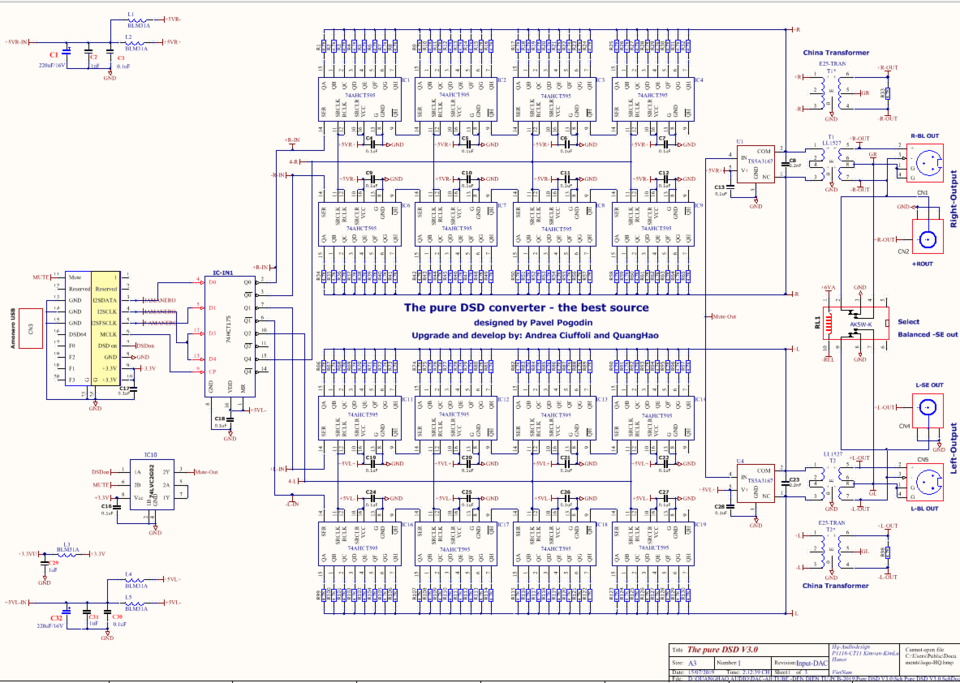
Task: Click the T2* E25-TRAN transformer symbol
Action: pyautogui.click(x=831, y=552)
